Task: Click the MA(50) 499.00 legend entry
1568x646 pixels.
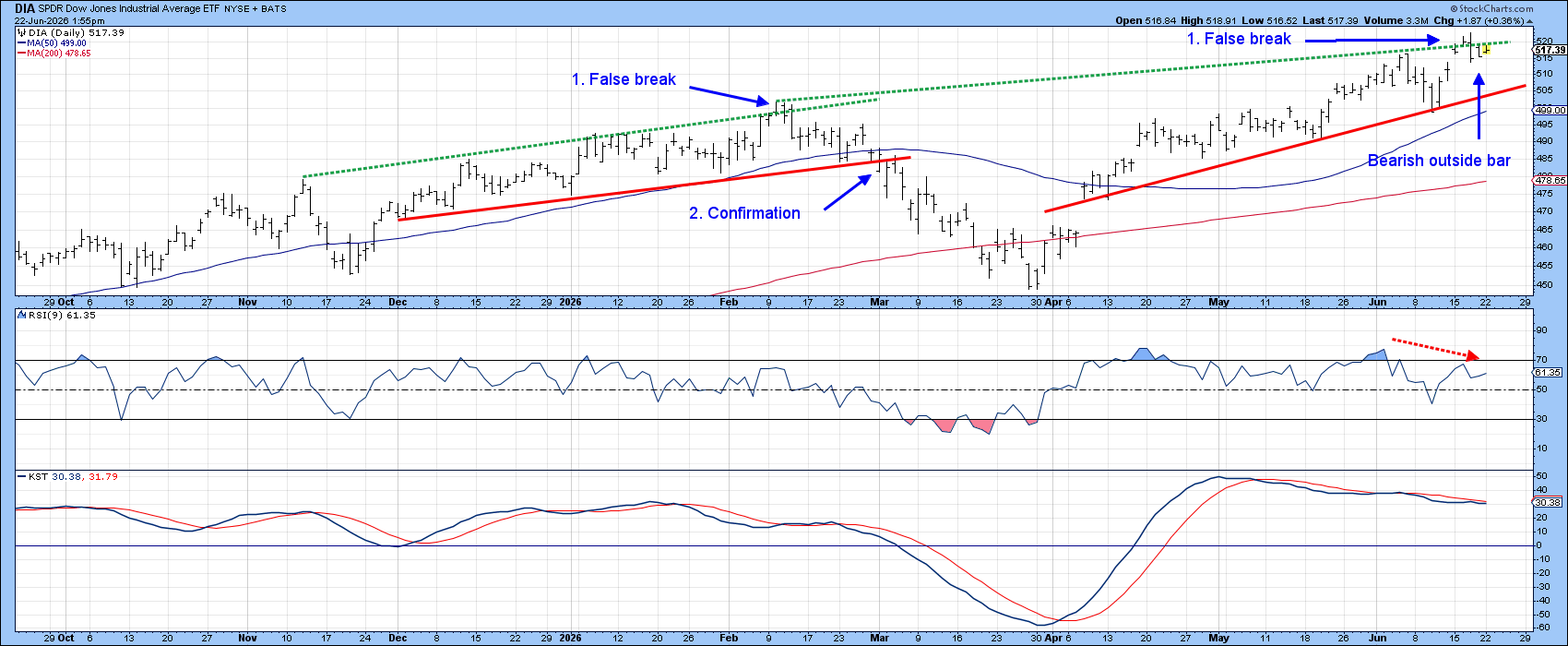Action: pyautogui.click(x=55, y=42)
